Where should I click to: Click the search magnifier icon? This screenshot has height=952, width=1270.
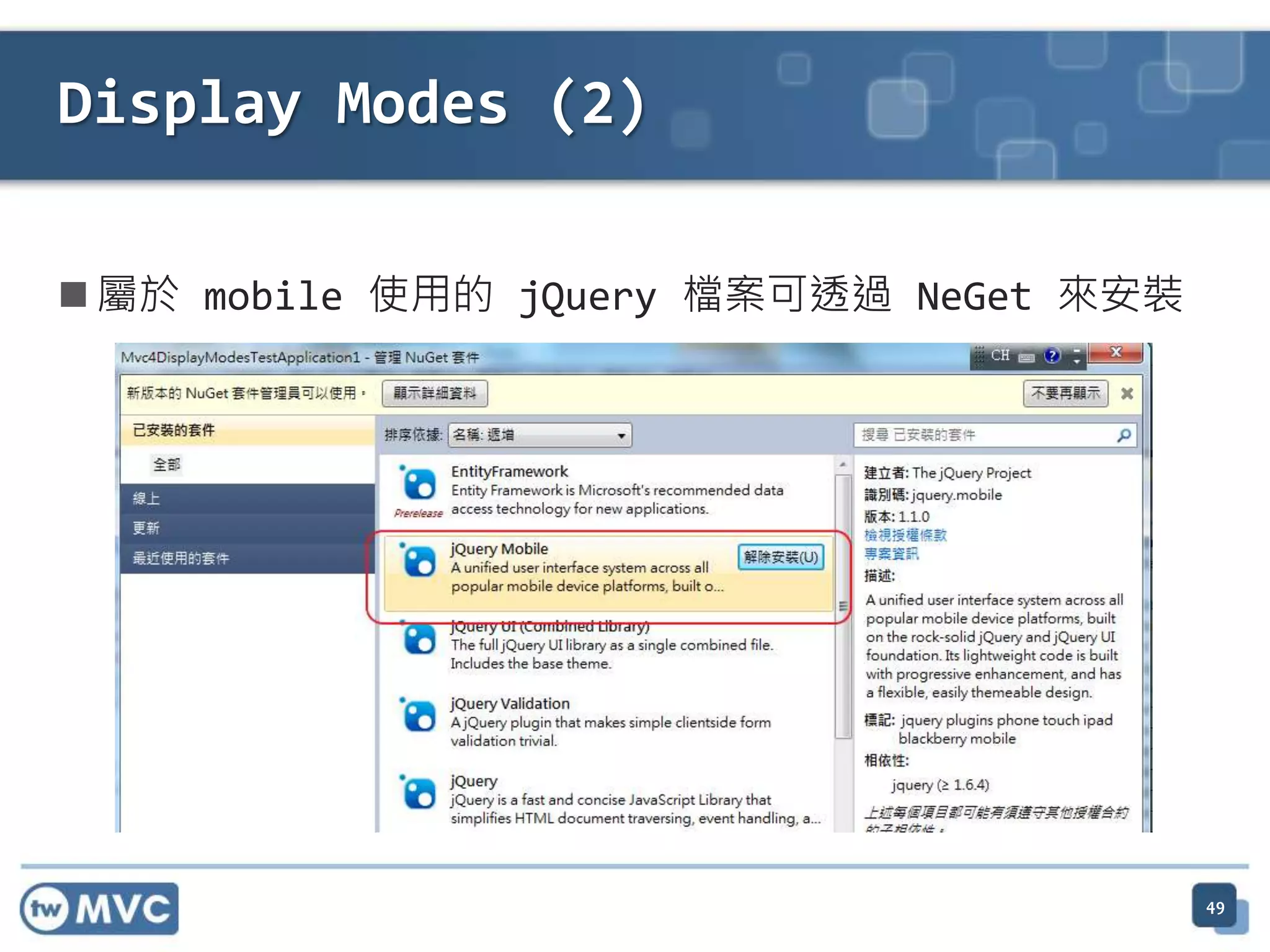1124,435
